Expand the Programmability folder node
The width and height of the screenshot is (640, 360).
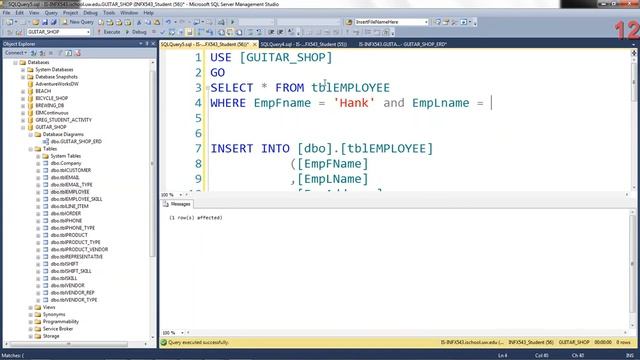(x=31, y=322)
